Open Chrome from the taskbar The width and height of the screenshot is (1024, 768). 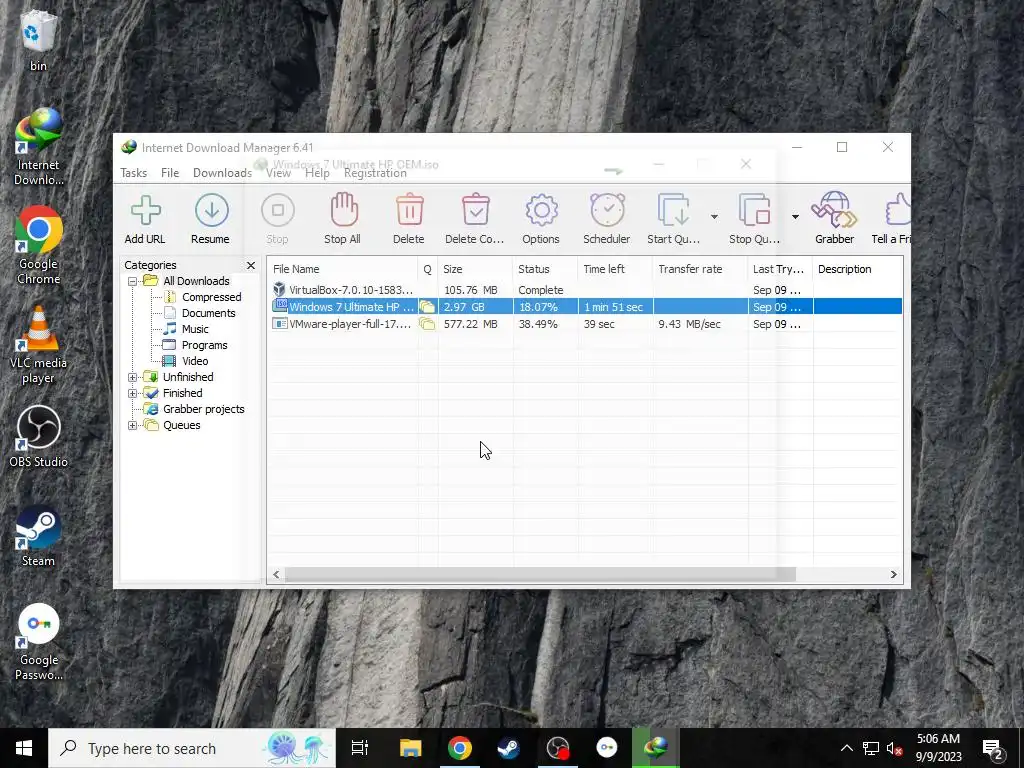pyautogui.click(x=460, y=748)
